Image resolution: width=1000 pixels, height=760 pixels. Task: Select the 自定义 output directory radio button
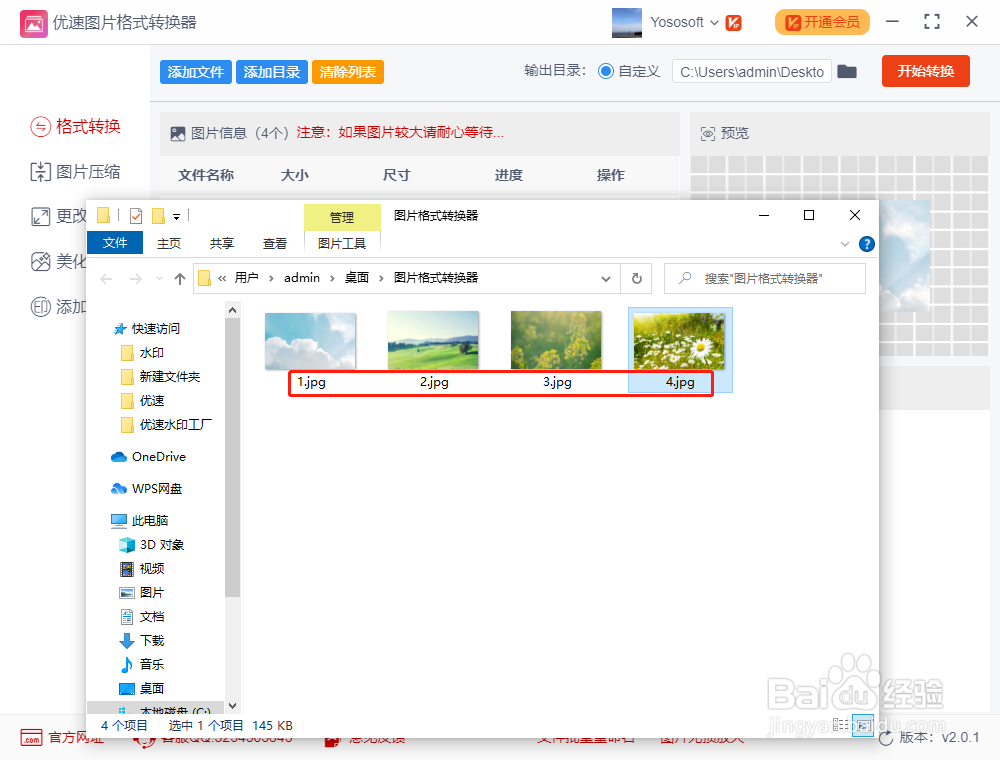tap(607, 71)
